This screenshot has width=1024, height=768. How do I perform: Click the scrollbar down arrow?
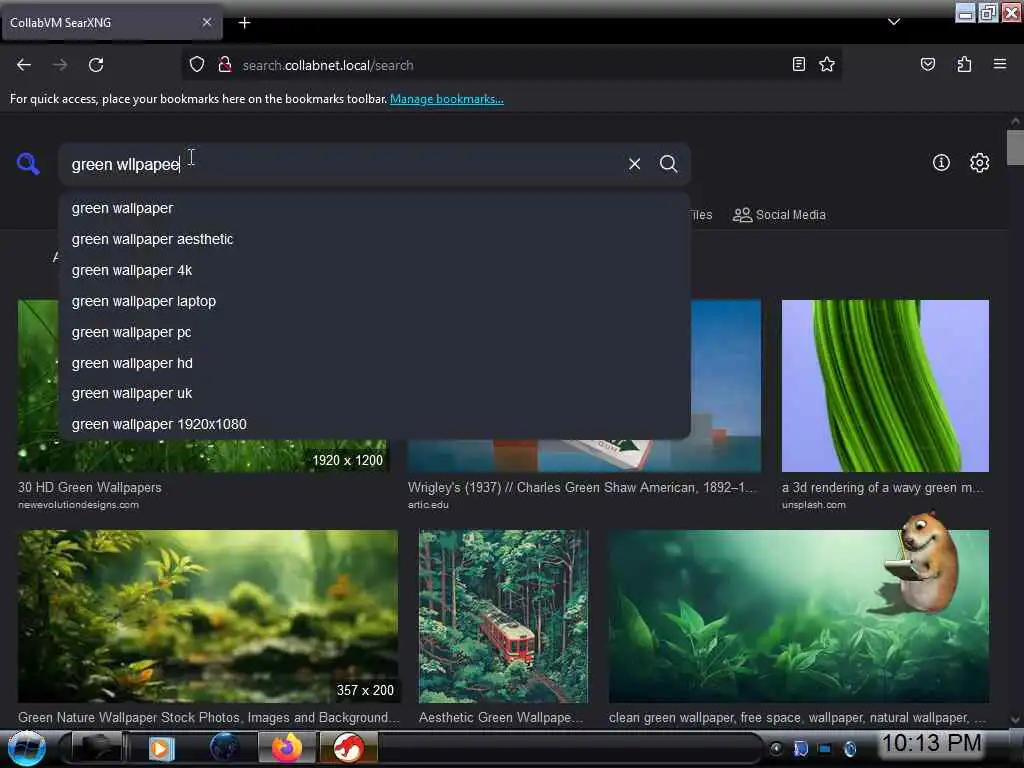pos(1015,720)
